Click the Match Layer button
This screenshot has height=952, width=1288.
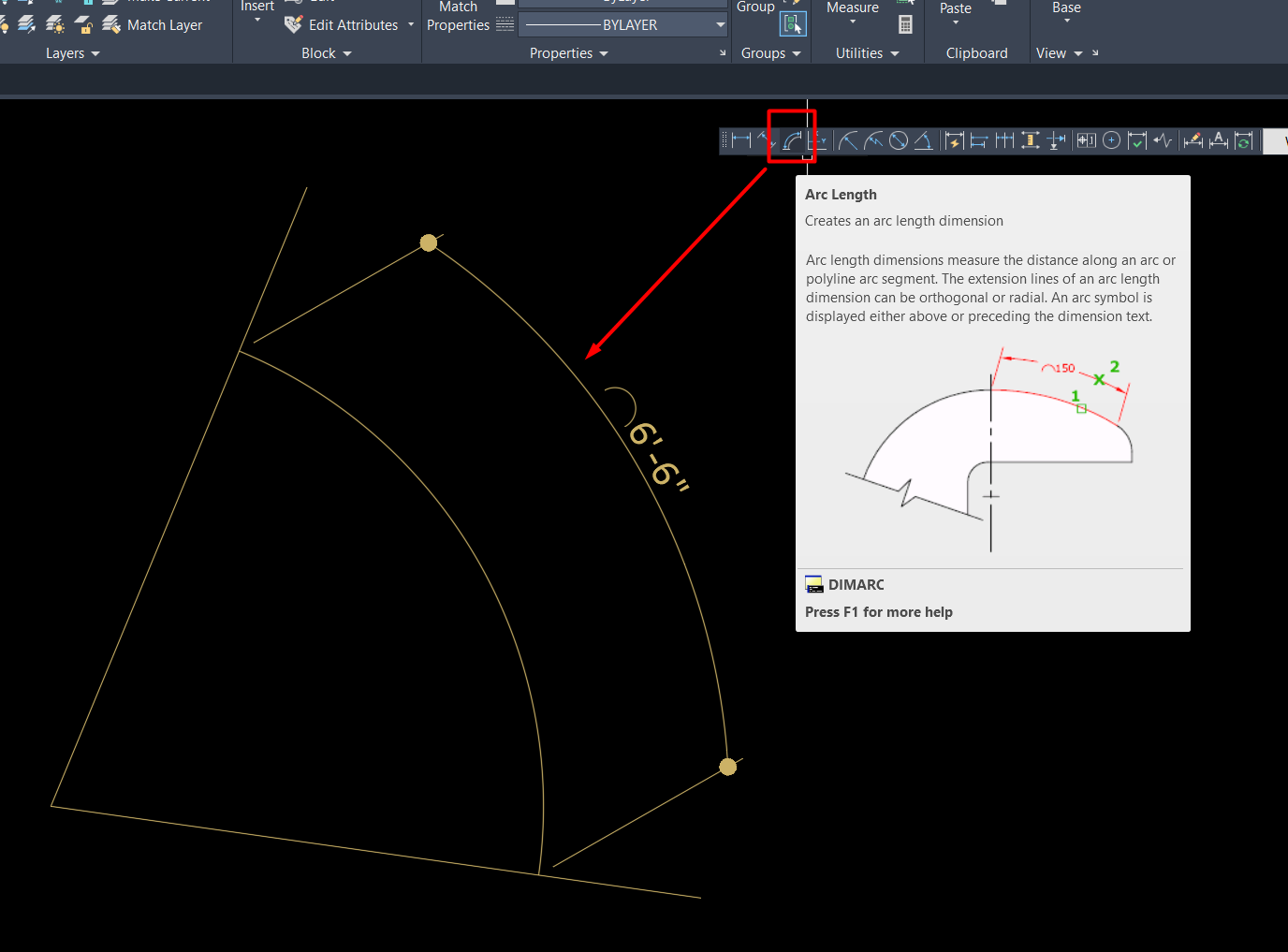[153, 25]
